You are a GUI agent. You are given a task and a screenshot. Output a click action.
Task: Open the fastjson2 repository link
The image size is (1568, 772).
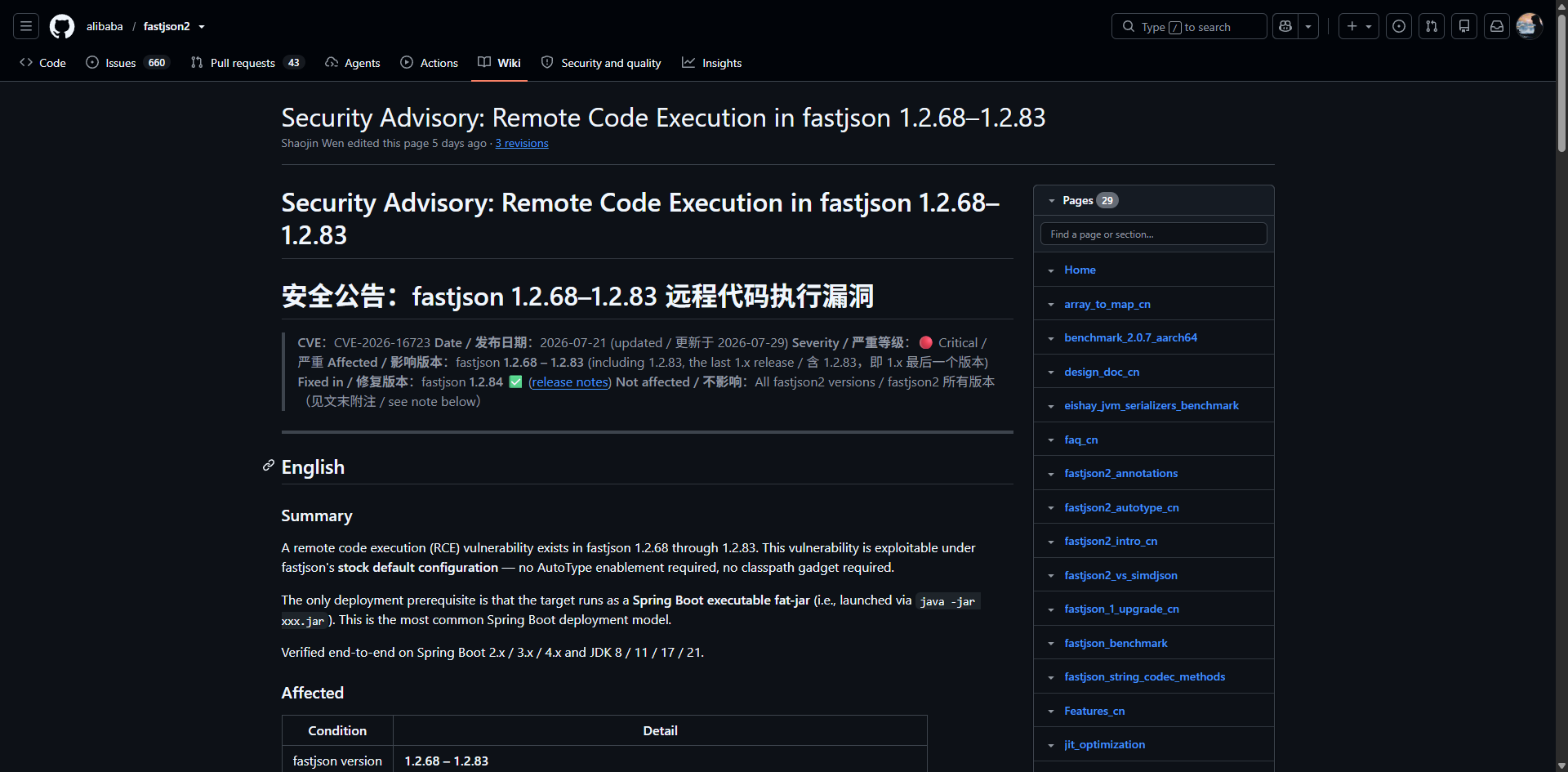[x=167, y=26]
